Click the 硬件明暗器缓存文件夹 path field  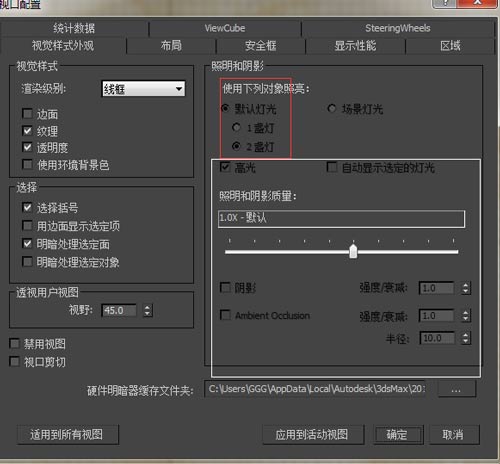[315, 389]
